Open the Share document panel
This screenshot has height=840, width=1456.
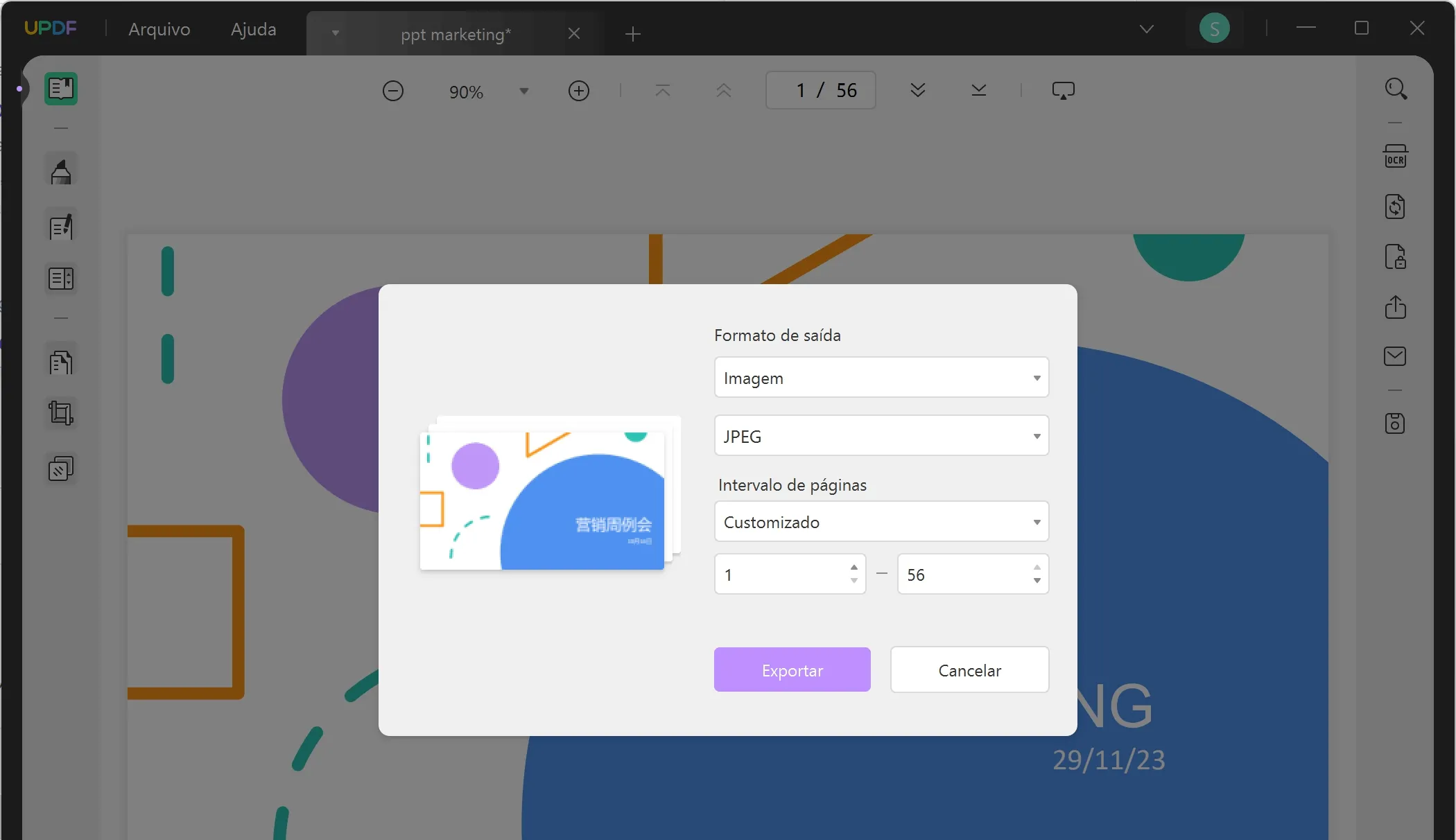click(x=1396, y=307)
